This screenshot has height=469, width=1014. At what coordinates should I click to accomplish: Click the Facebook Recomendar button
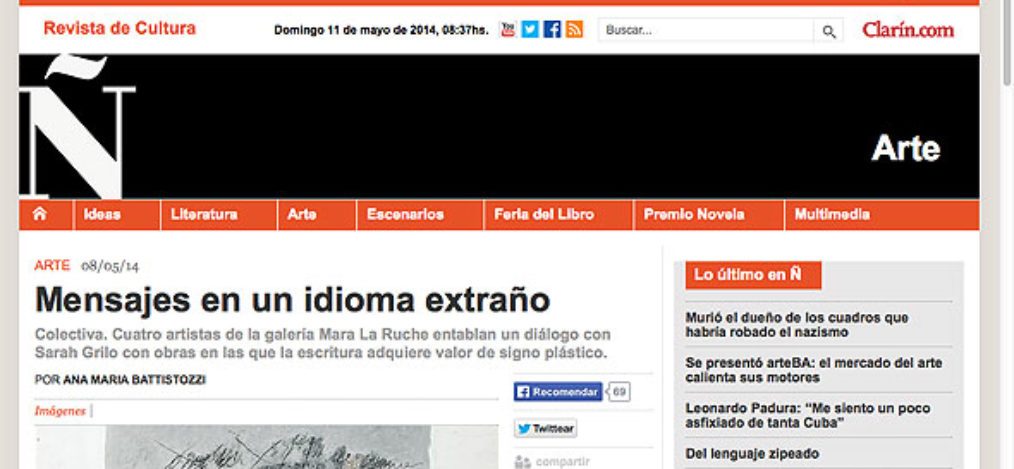click(x=558, y=392)
